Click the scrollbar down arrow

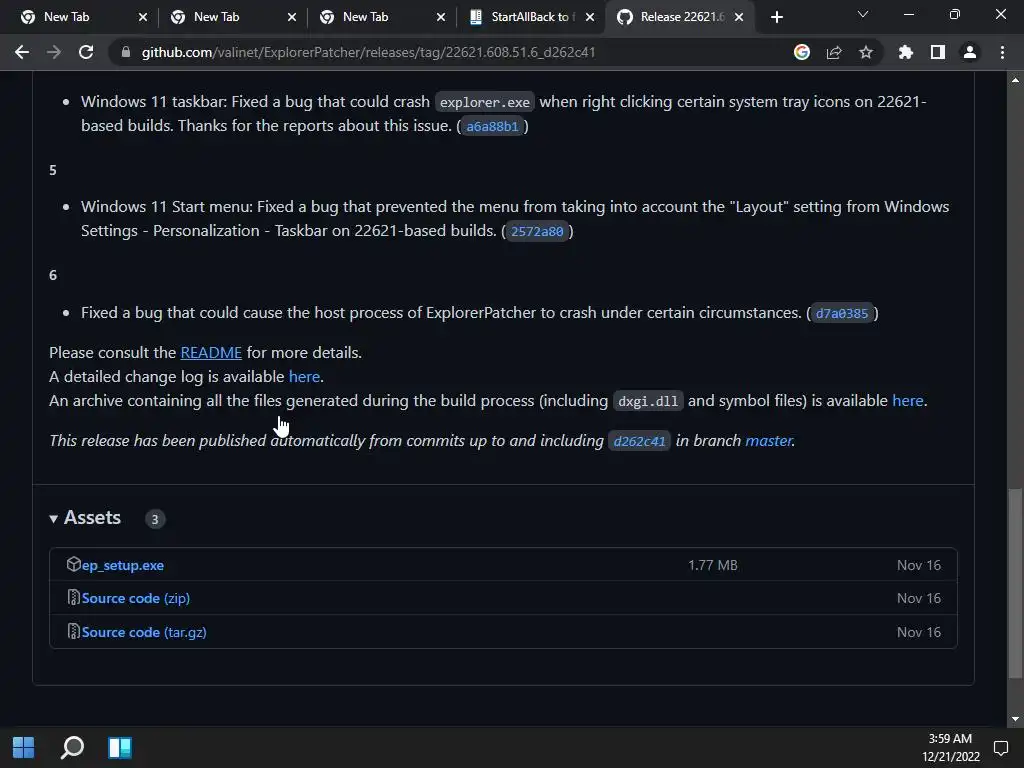(1015, 719)
